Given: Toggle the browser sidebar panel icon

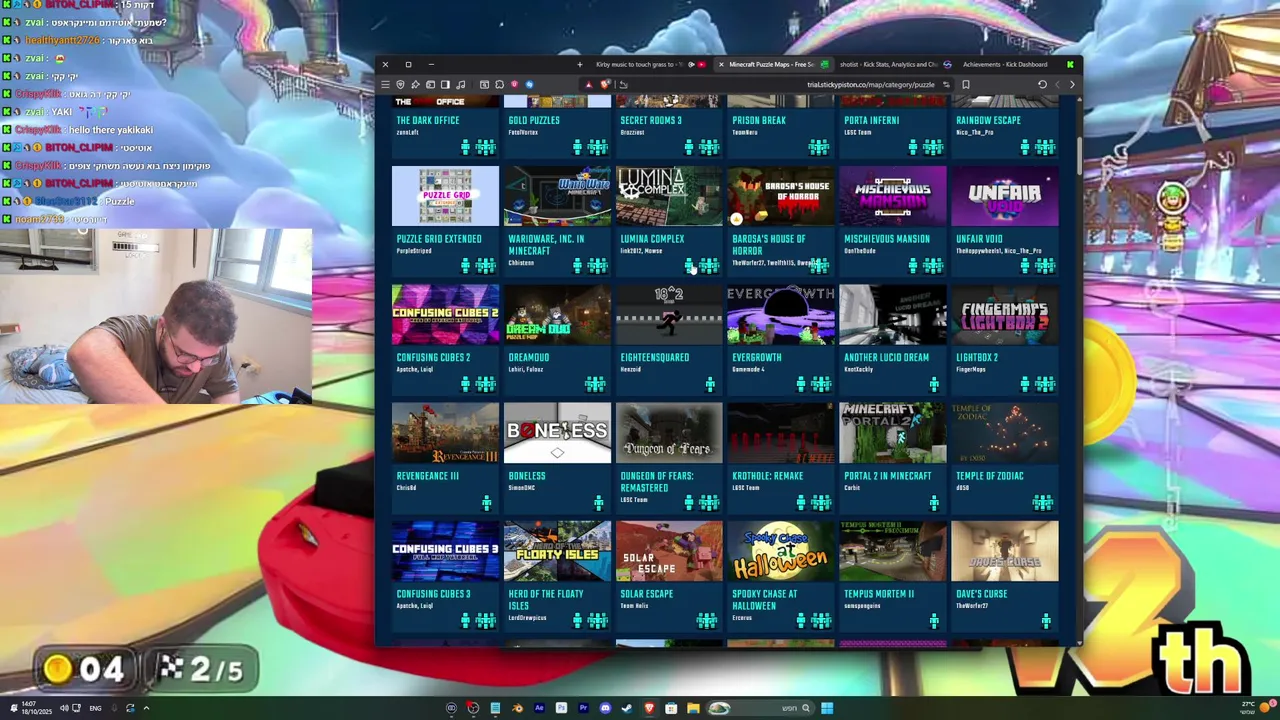Looking at the screenshot, I should click(445, 84).
